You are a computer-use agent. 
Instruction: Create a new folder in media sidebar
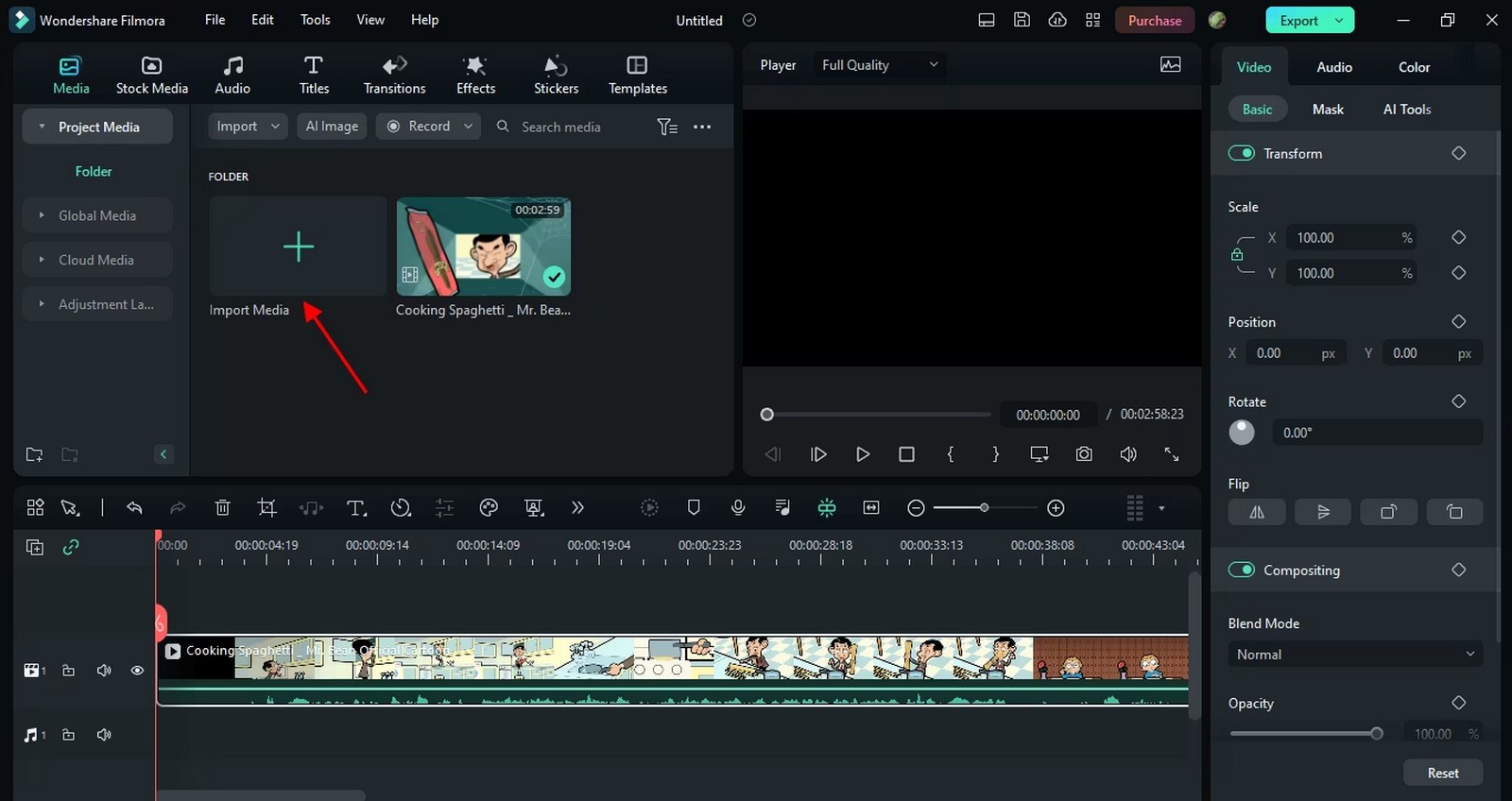click(34, 454)
